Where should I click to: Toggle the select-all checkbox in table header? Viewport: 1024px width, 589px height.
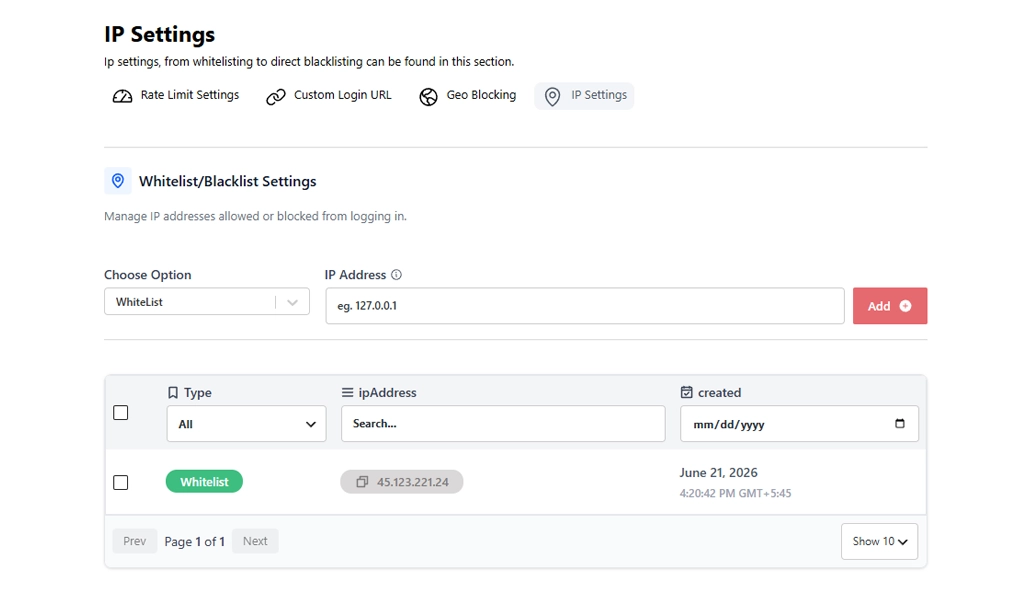tap(121, 413)
